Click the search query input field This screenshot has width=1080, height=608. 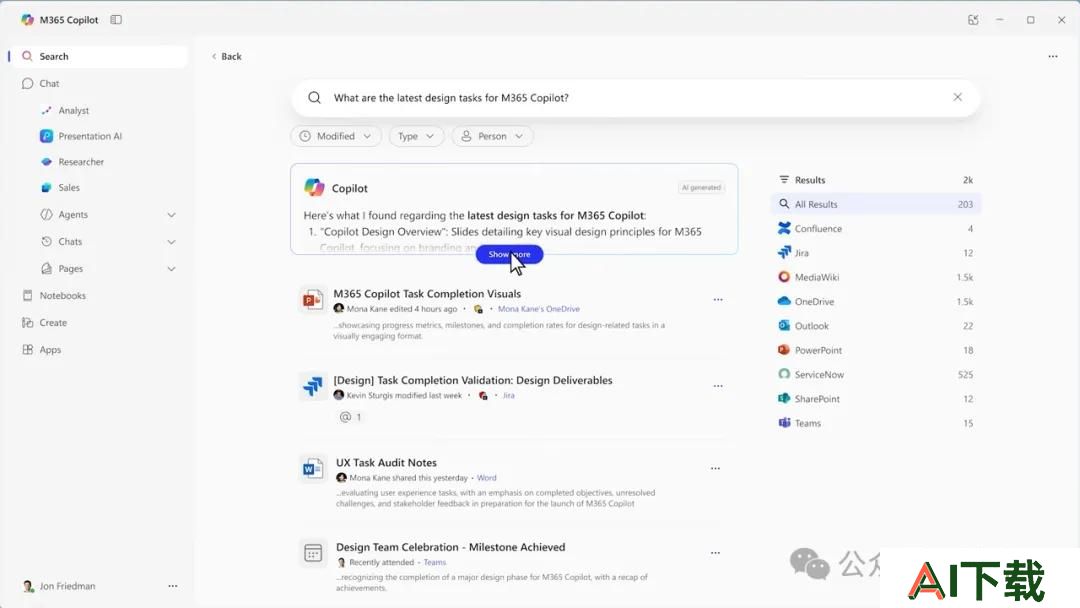tap(634, 98)
